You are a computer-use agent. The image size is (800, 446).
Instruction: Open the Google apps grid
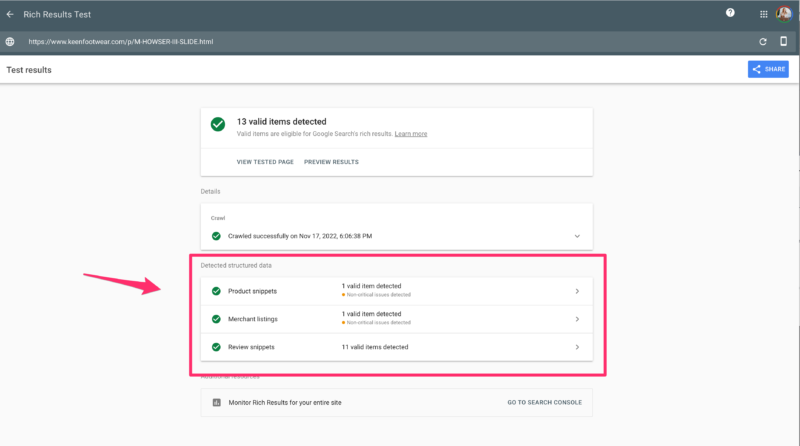(763, 14)
